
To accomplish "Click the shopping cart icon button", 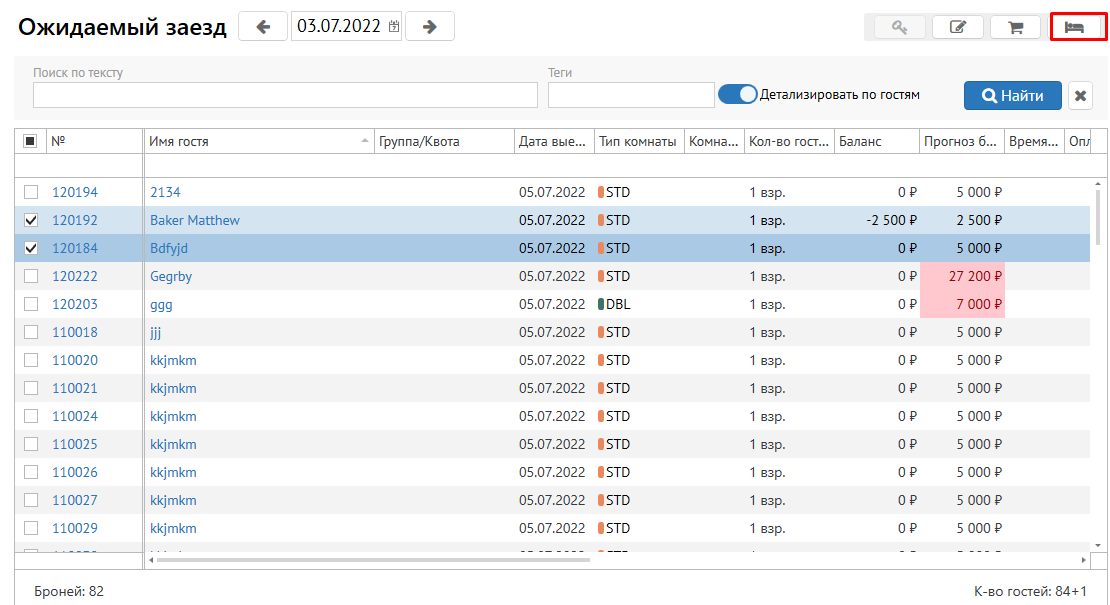I will click(x=1015, y=27).
